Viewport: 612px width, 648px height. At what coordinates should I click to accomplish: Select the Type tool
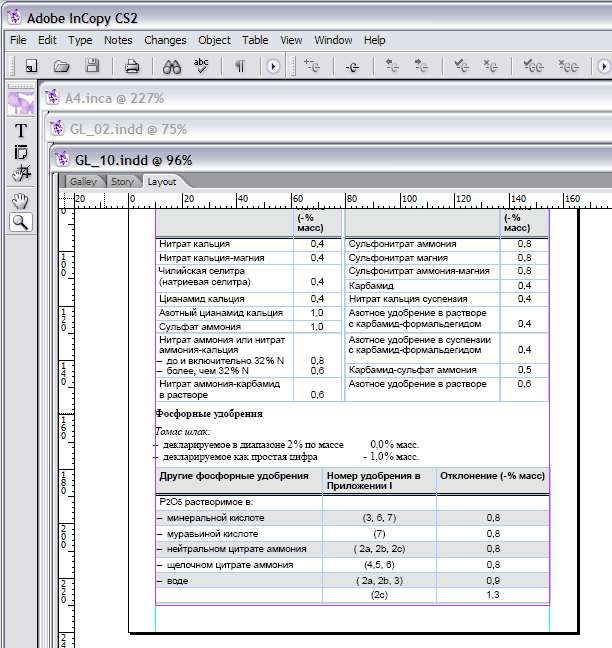tap(21, 131)
